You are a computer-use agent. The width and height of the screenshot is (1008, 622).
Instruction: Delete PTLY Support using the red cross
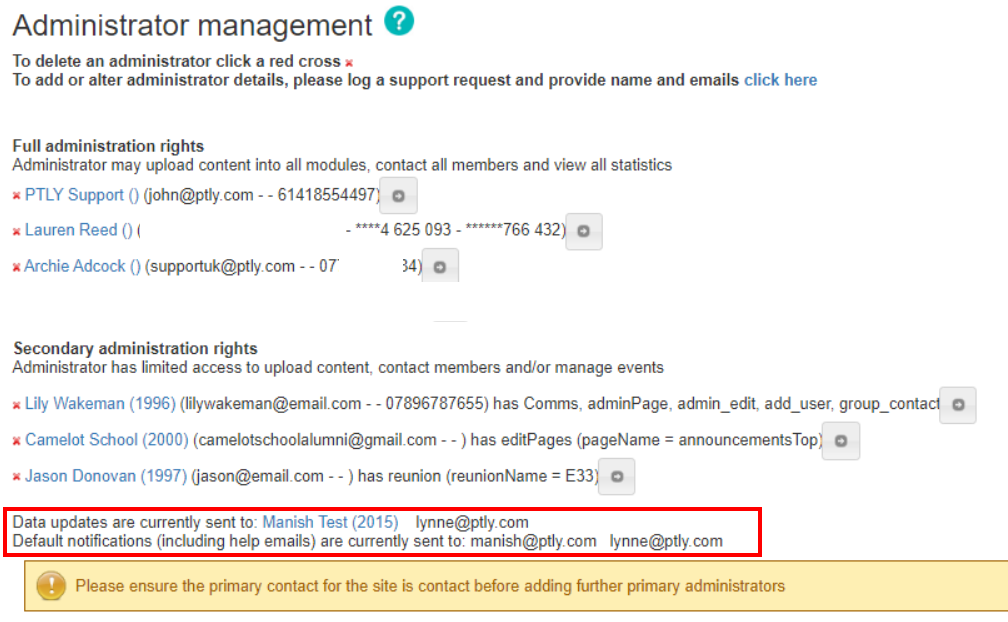[17, 196]
